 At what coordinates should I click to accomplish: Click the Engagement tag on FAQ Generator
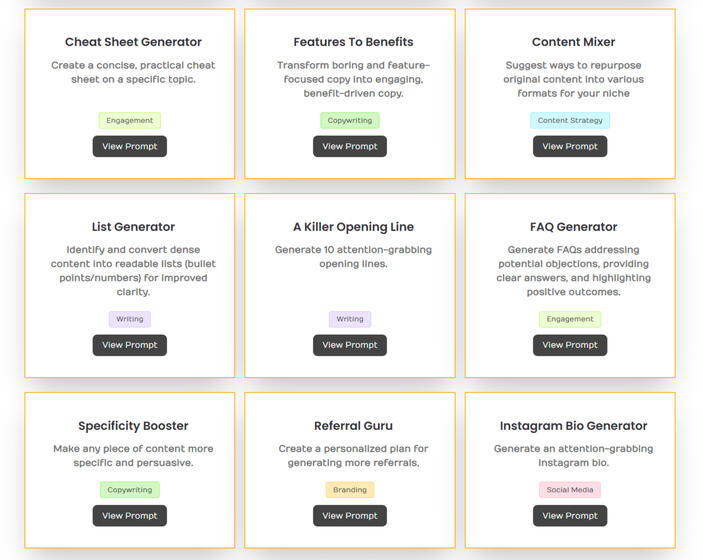coord(570,319)
